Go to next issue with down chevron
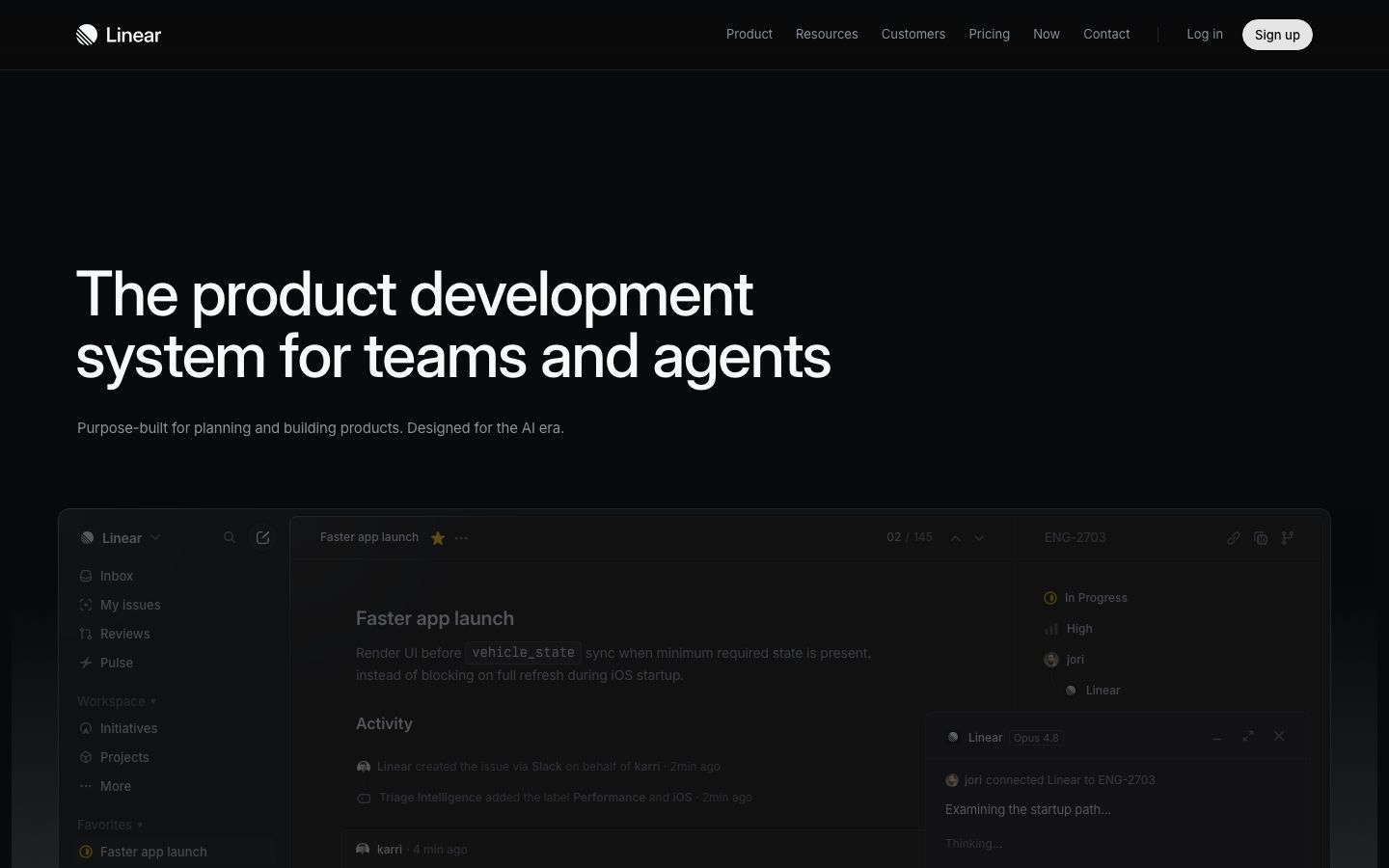This screenshot has width=1389, height=868. 979,538
